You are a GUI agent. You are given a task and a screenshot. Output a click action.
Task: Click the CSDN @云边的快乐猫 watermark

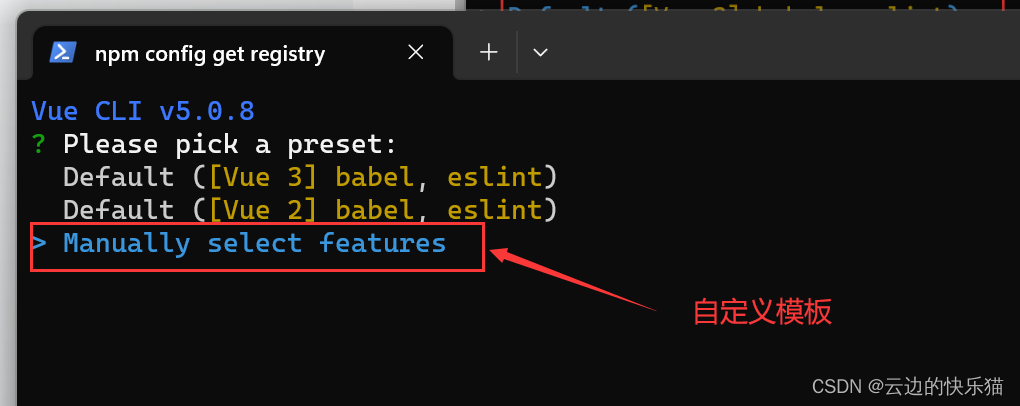click(907, 386)
